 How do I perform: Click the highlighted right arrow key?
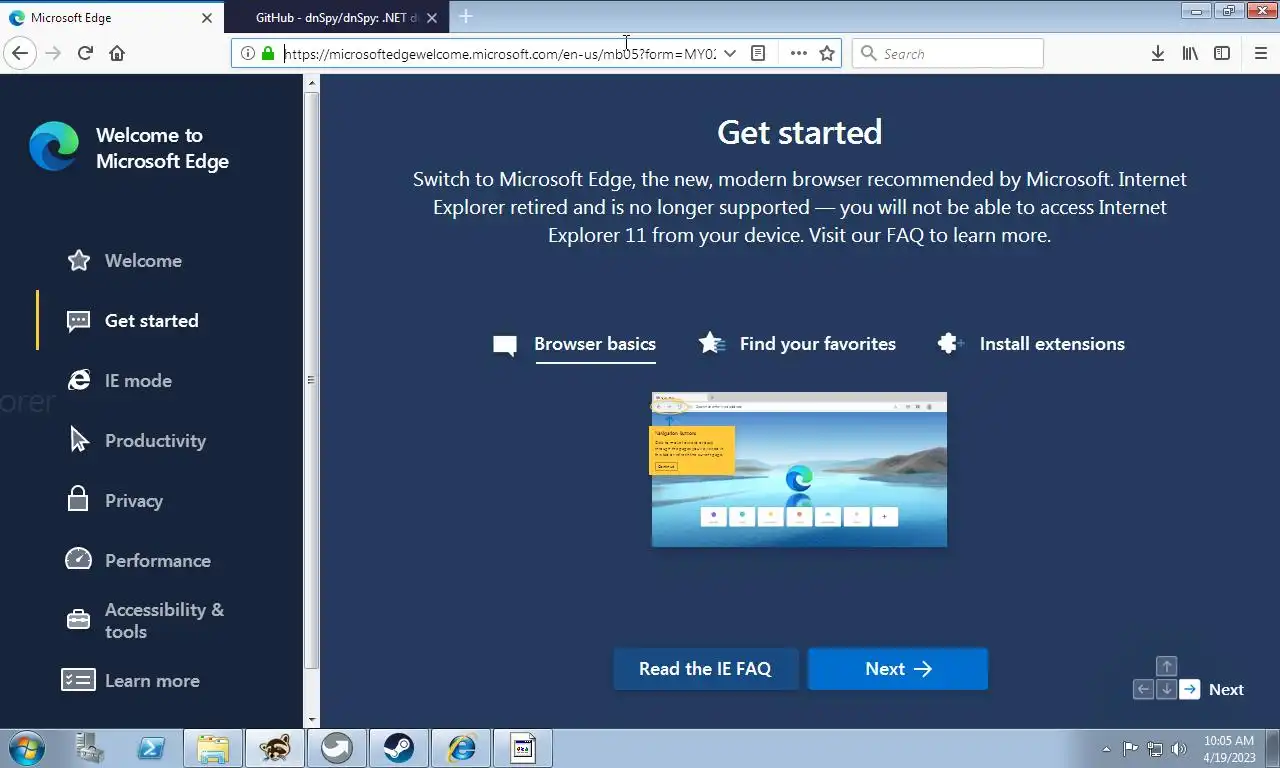tap(1189, 689)
